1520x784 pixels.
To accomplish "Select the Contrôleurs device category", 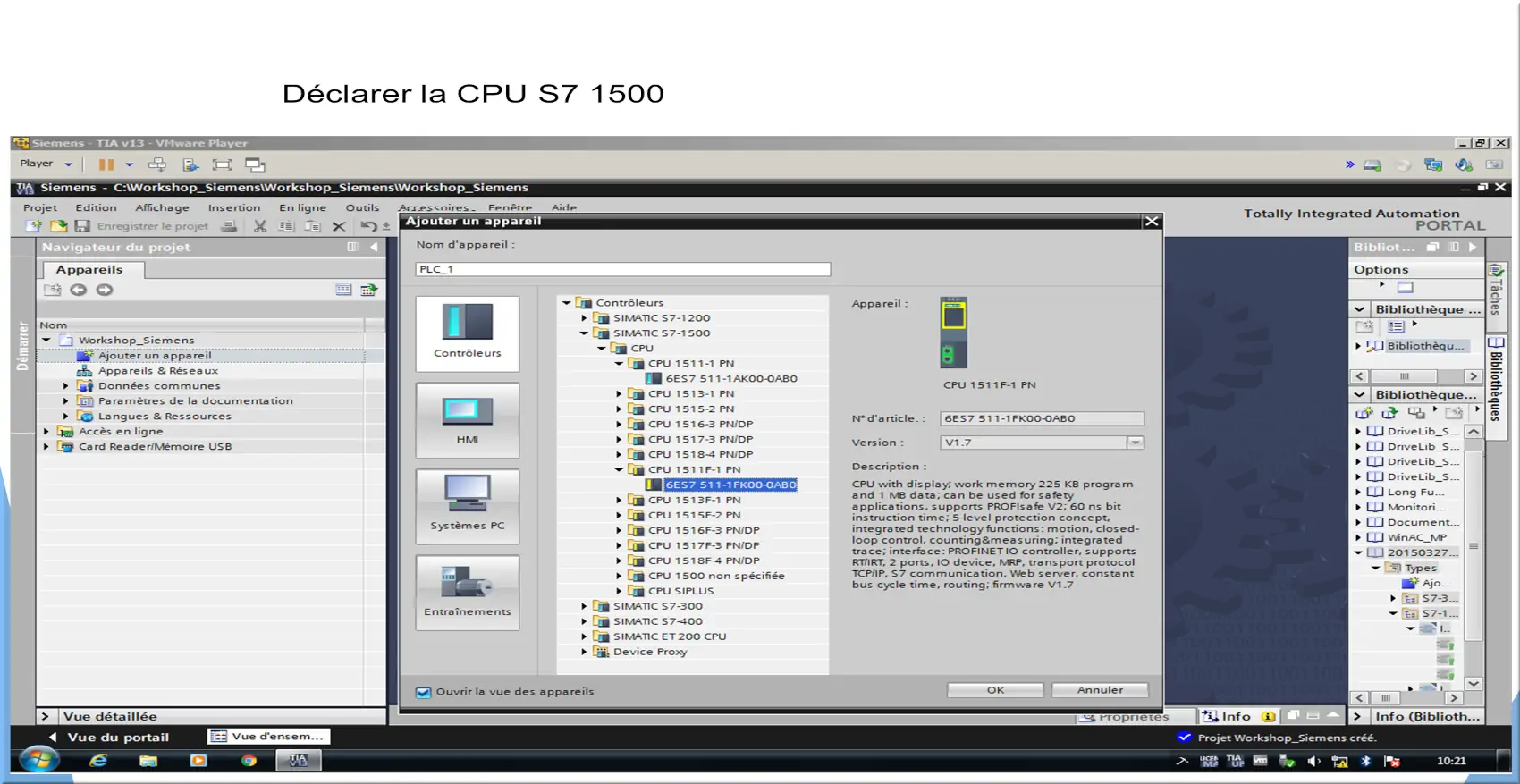I will [x=467, y=333].
